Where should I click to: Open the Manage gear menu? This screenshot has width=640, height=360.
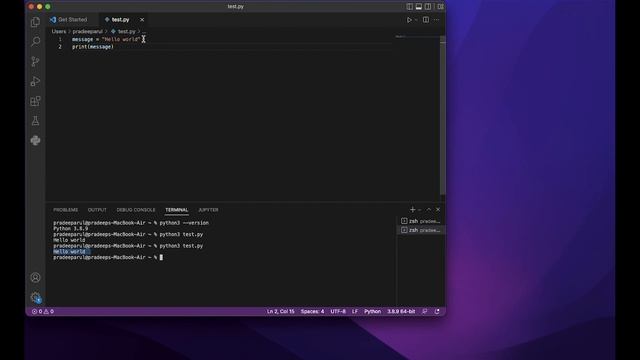click(x=36, y=297)
